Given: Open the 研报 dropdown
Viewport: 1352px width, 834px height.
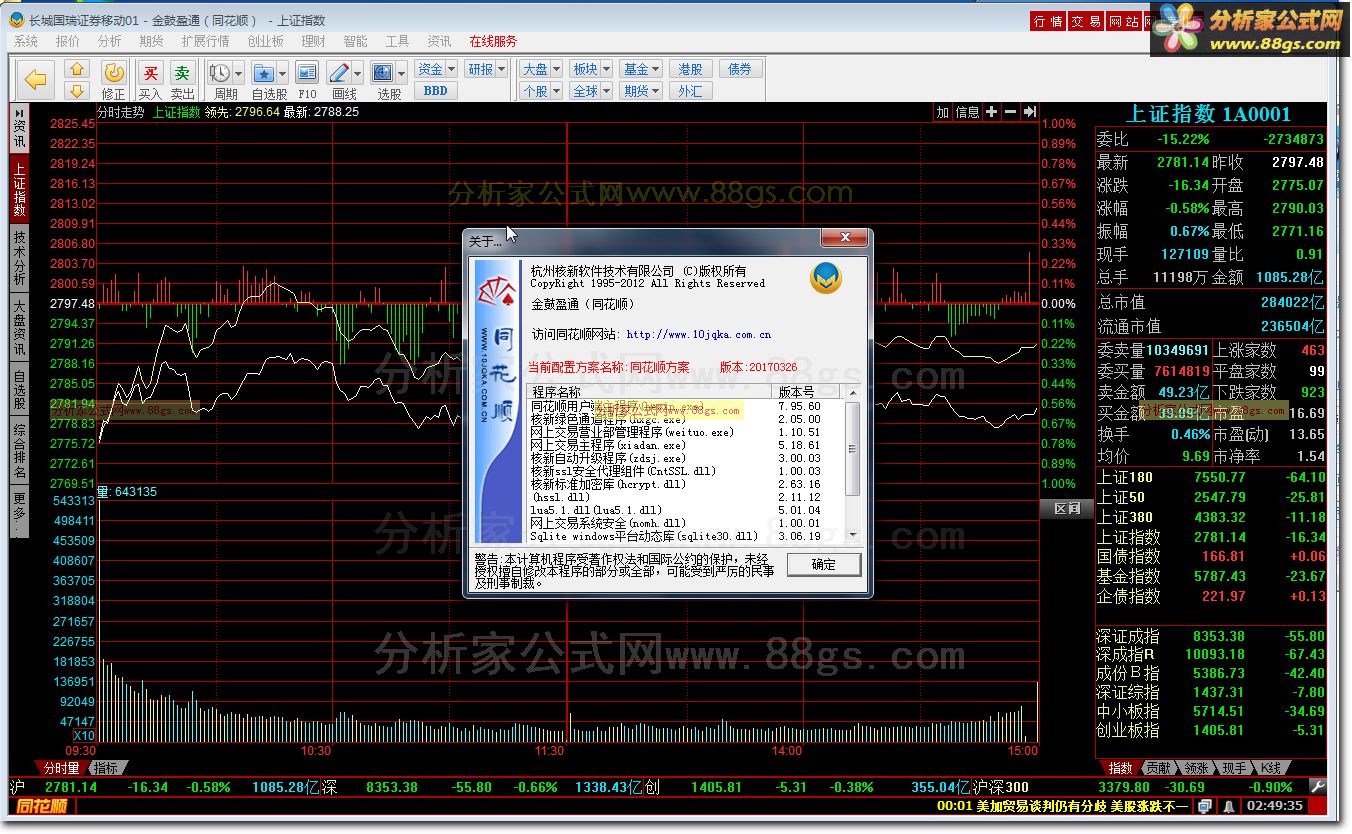Looking at the screenshot, I should point(486,69).
